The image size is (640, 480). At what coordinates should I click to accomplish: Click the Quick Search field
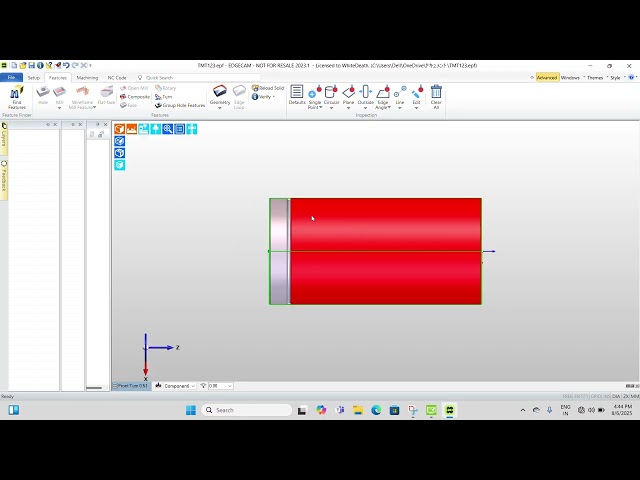coord(199,78)
